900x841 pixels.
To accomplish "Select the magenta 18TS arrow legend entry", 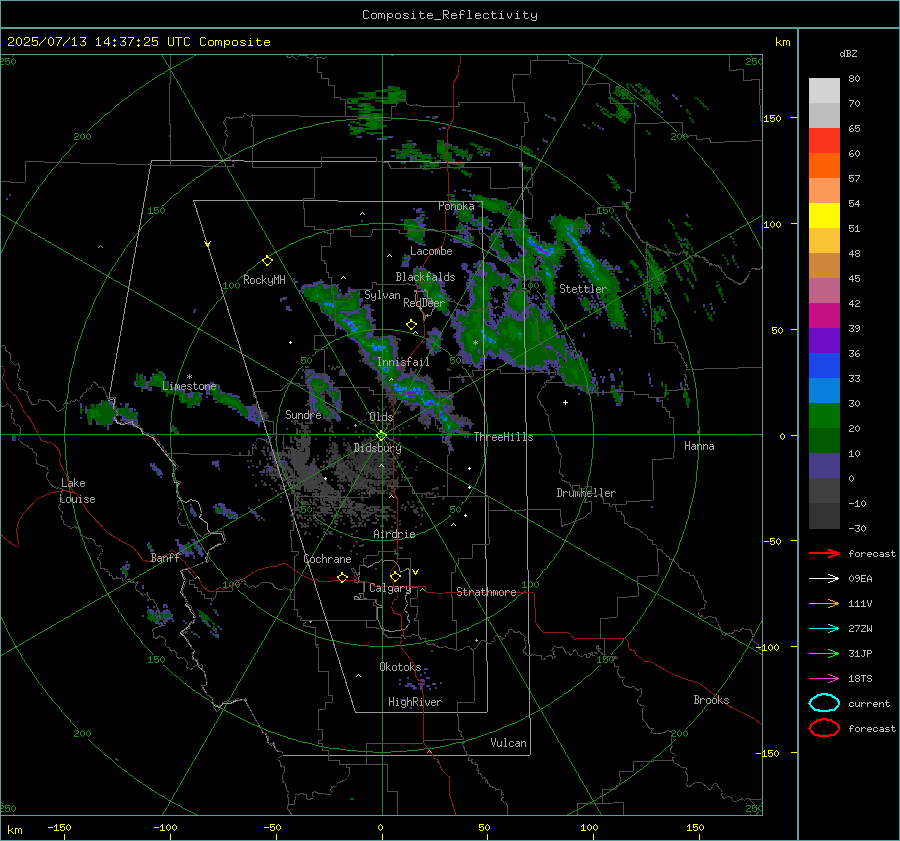I will click(824, 679).
